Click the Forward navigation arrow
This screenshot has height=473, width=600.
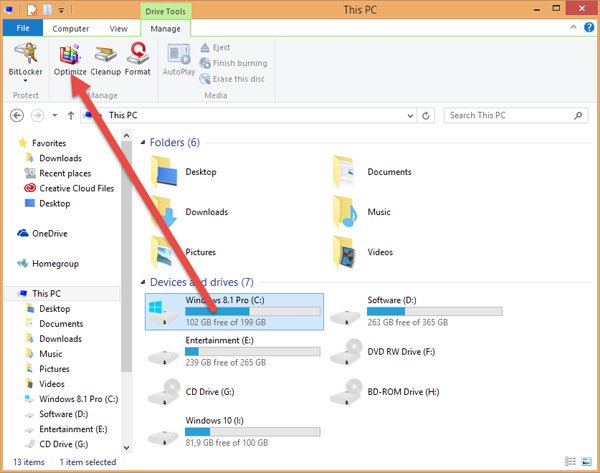tap(37, 115)
